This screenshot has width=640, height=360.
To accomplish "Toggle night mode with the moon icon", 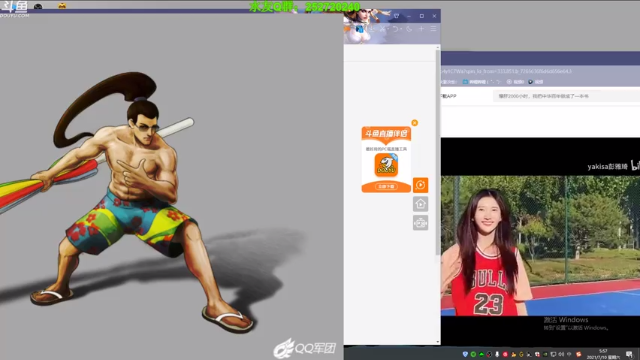I will point(409,29).
